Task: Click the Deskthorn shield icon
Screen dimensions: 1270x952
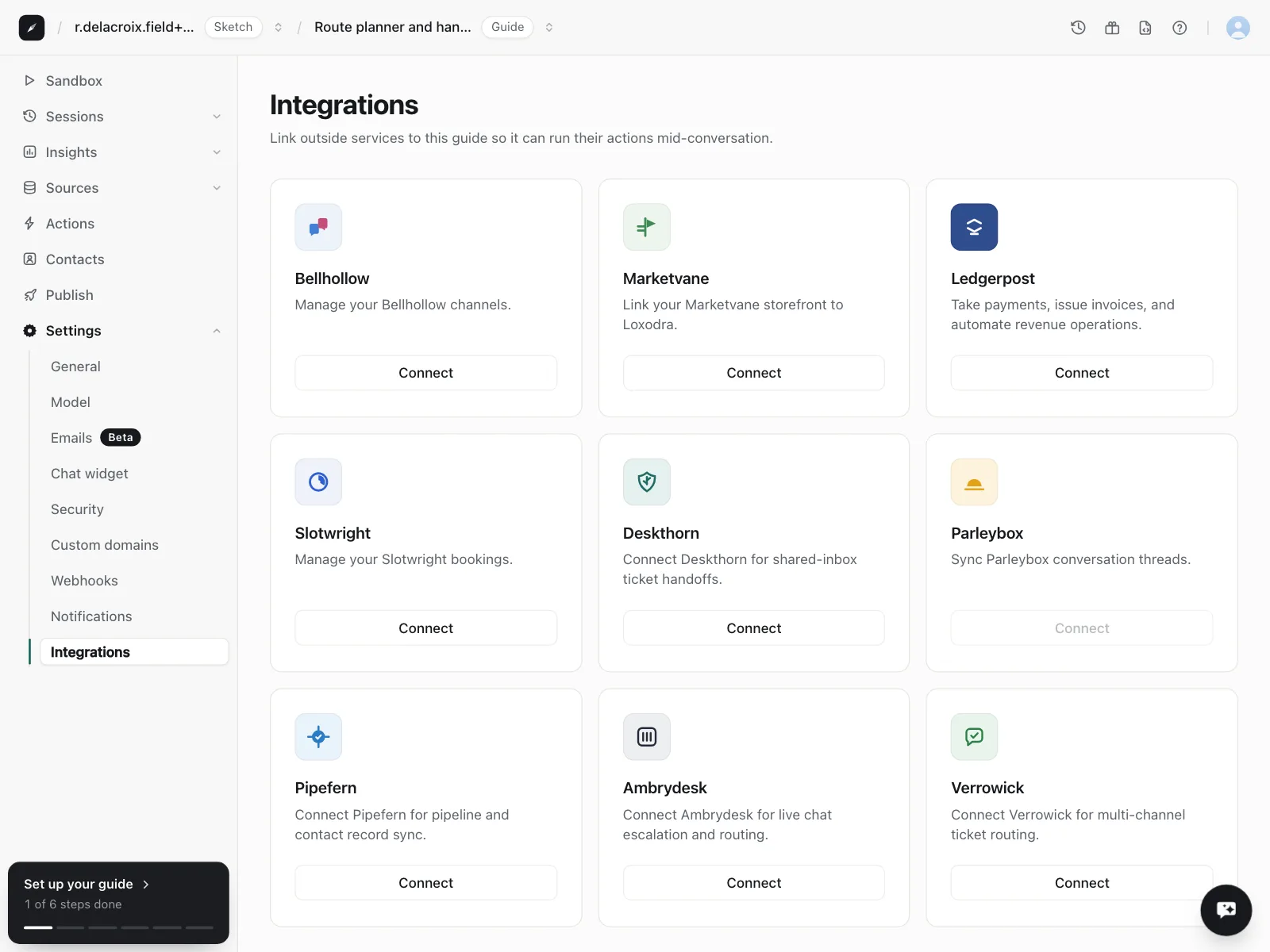Action: point(646,482)
